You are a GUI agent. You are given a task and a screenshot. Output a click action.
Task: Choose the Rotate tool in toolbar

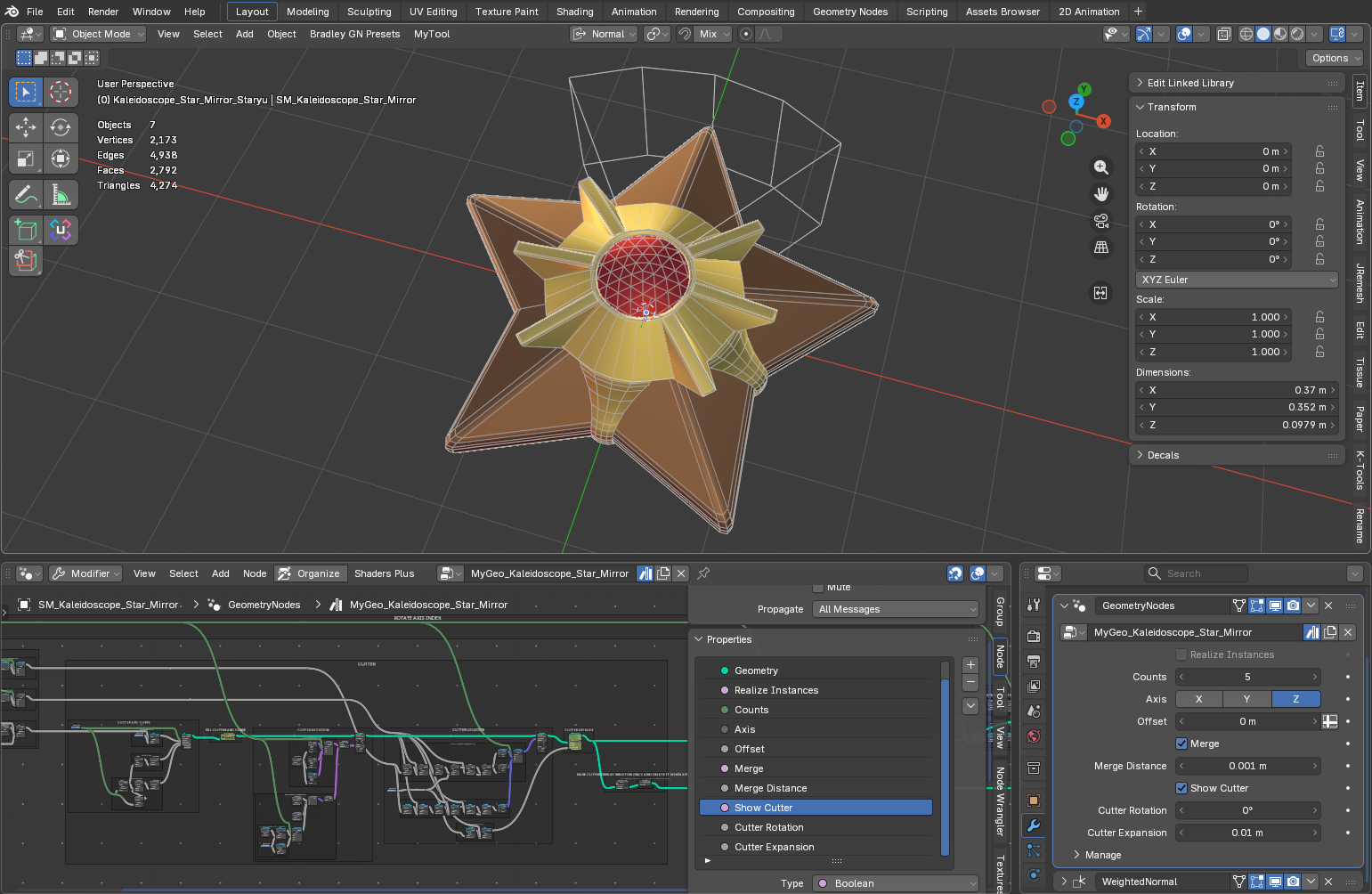click(x=61, y=127)
